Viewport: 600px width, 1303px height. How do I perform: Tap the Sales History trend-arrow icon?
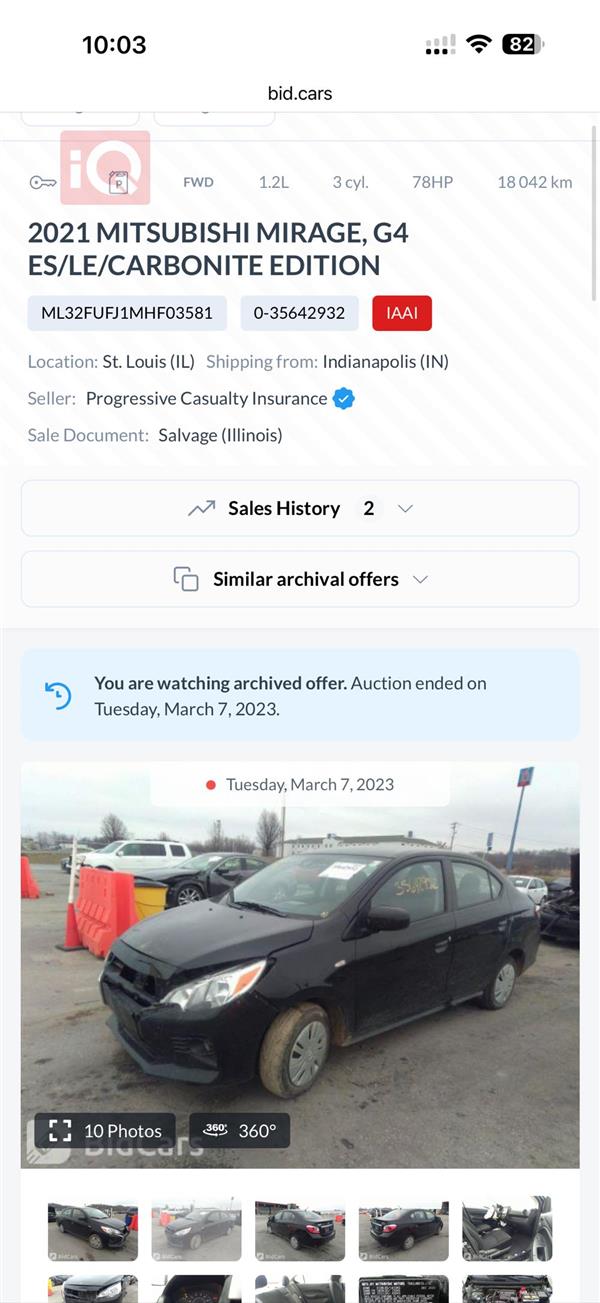201,508
